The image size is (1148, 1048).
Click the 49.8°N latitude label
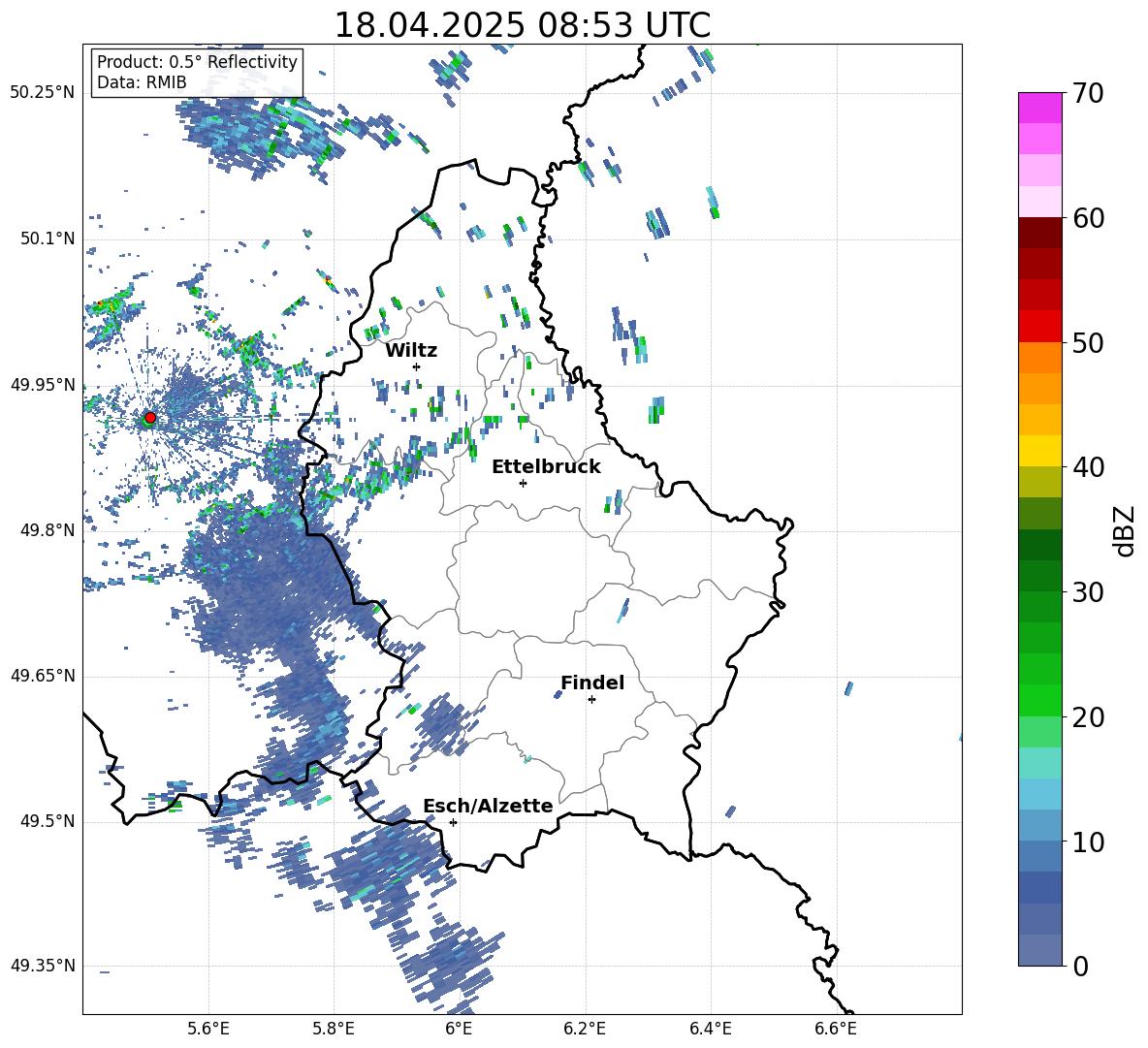[48, 530]
